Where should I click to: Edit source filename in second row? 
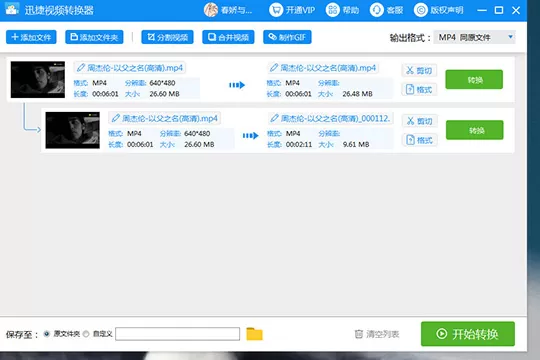coord(165,119)
